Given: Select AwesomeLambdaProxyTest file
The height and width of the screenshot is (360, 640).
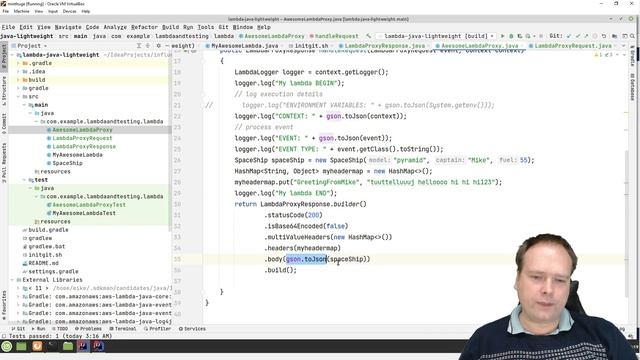Looking at the screenshot, I should pyautogui.click(x=89, y=205).
